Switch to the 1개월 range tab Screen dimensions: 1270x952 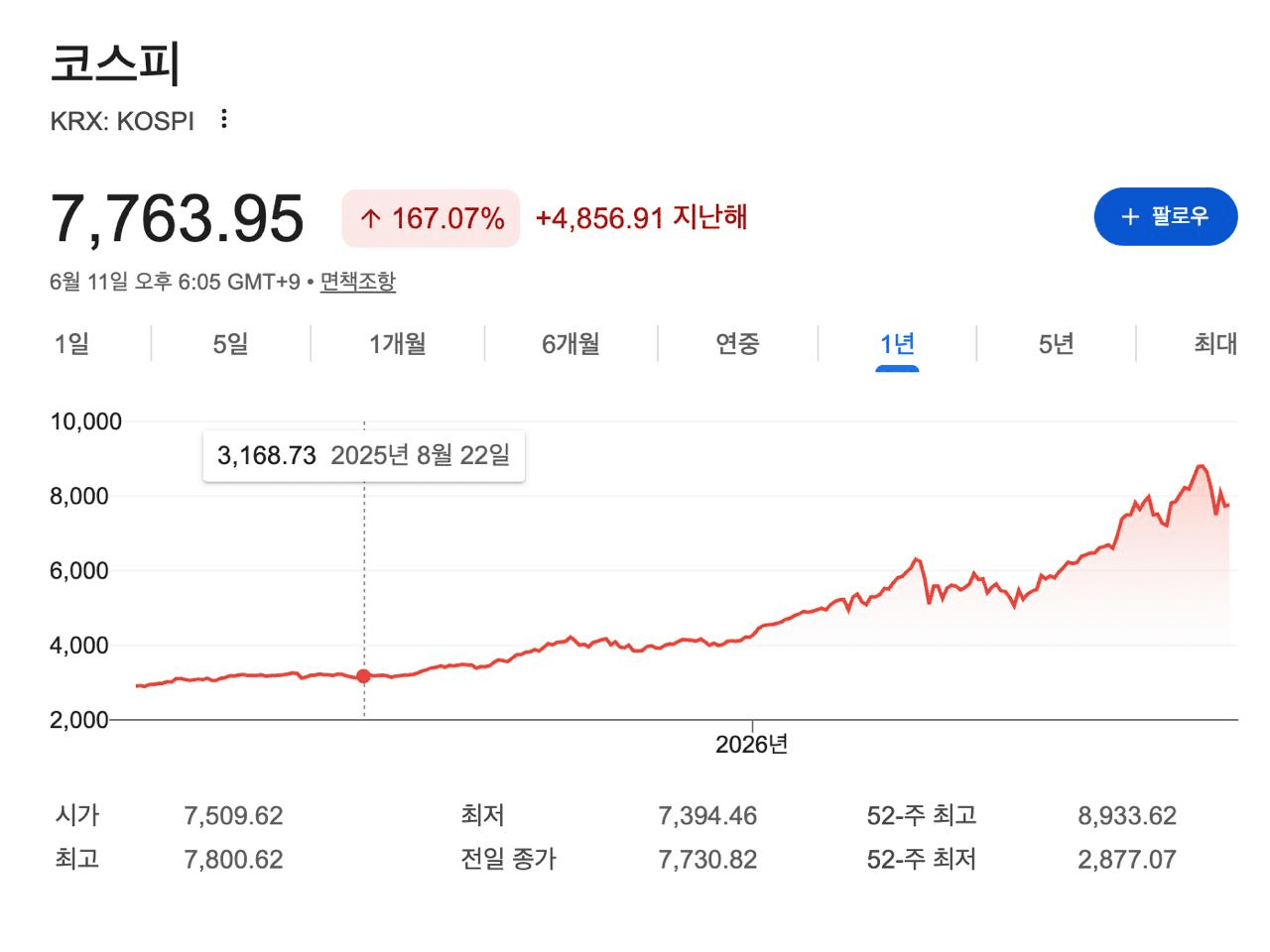tap(397, 344)
